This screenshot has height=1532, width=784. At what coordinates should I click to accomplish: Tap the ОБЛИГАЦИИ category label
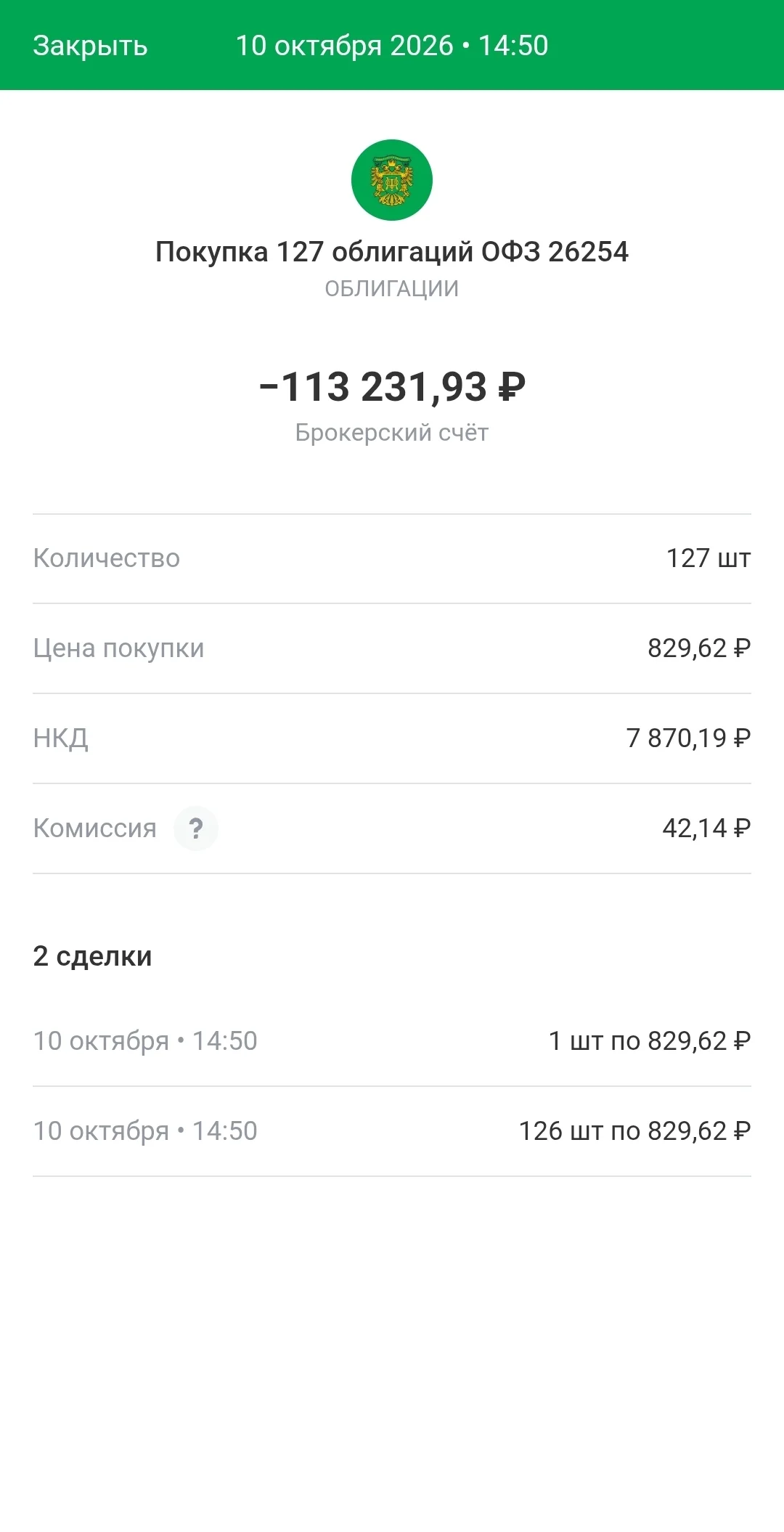(x=392, y=289)
